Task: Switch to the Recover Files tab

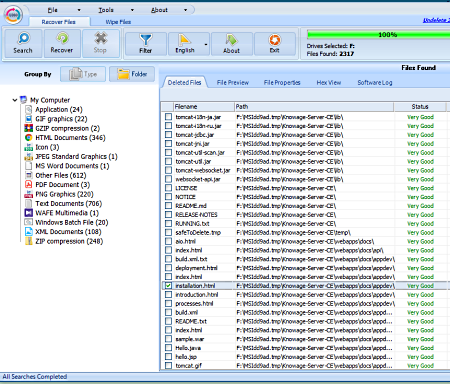Action: click(59, 22)
